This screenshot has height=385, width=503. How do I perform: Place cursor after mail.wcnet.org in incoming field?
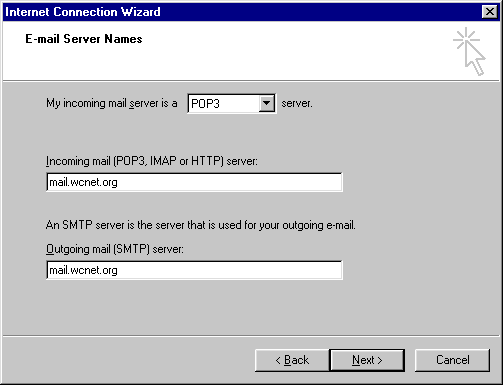click(x=119, y=182)
